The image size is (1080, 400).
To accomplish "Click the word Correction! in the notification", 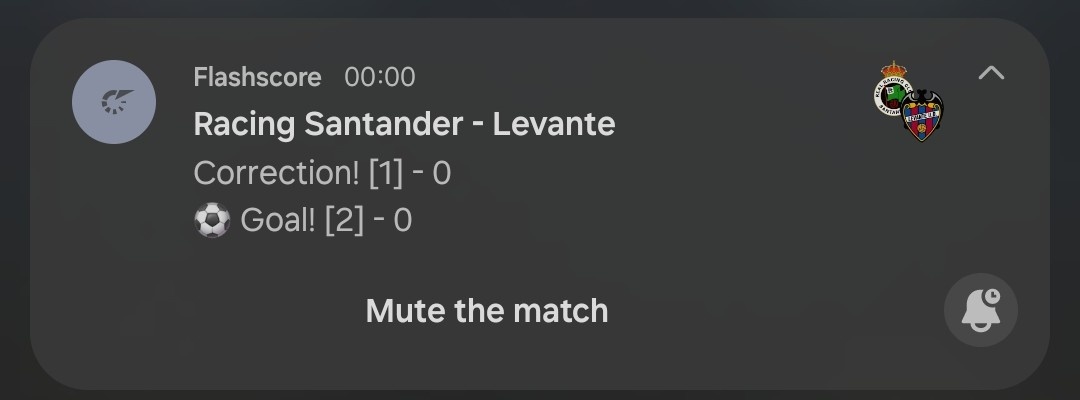I will tap(276, 173).
